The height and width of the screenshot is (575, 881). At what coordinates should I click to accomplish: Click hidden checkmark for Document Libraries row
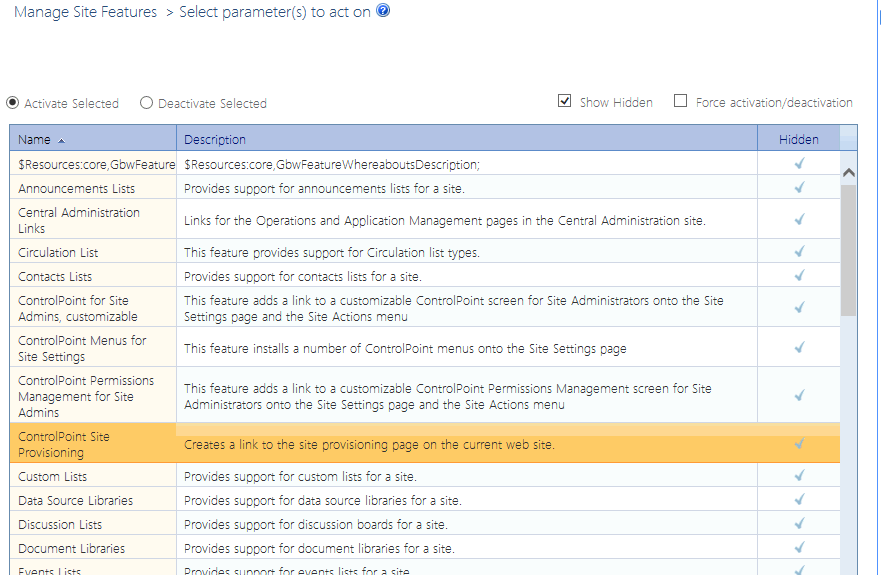(799, 548)
